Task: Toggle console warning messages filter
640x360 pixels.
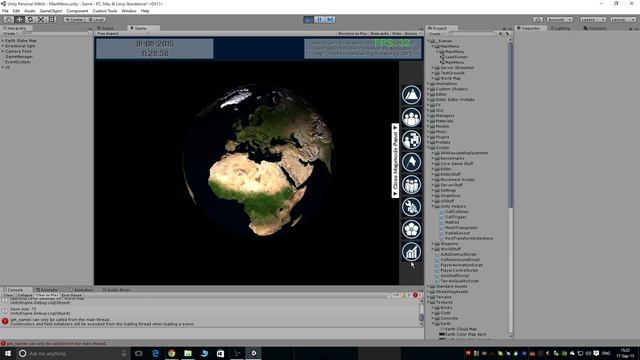Action: click(406, 295)
